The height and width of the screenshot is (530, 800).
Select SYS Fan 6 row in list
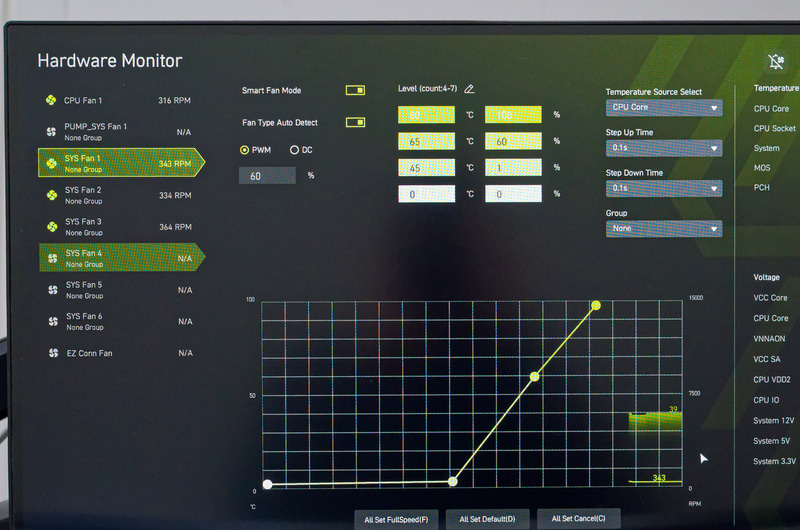122,321
